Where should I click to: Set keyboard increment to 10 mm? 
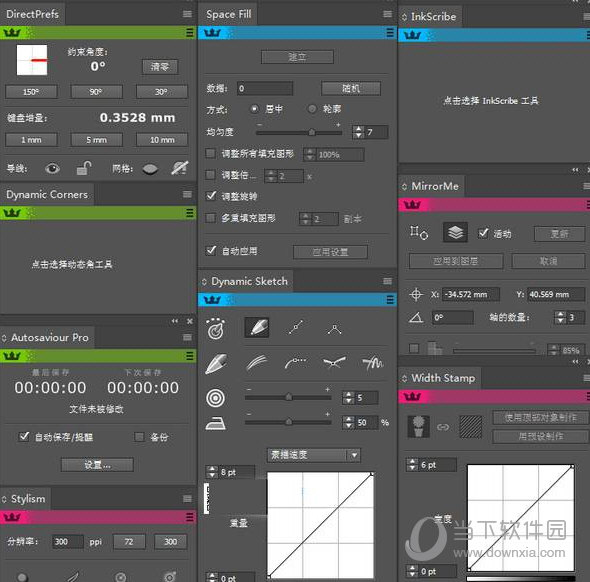[x=162, y=140]
